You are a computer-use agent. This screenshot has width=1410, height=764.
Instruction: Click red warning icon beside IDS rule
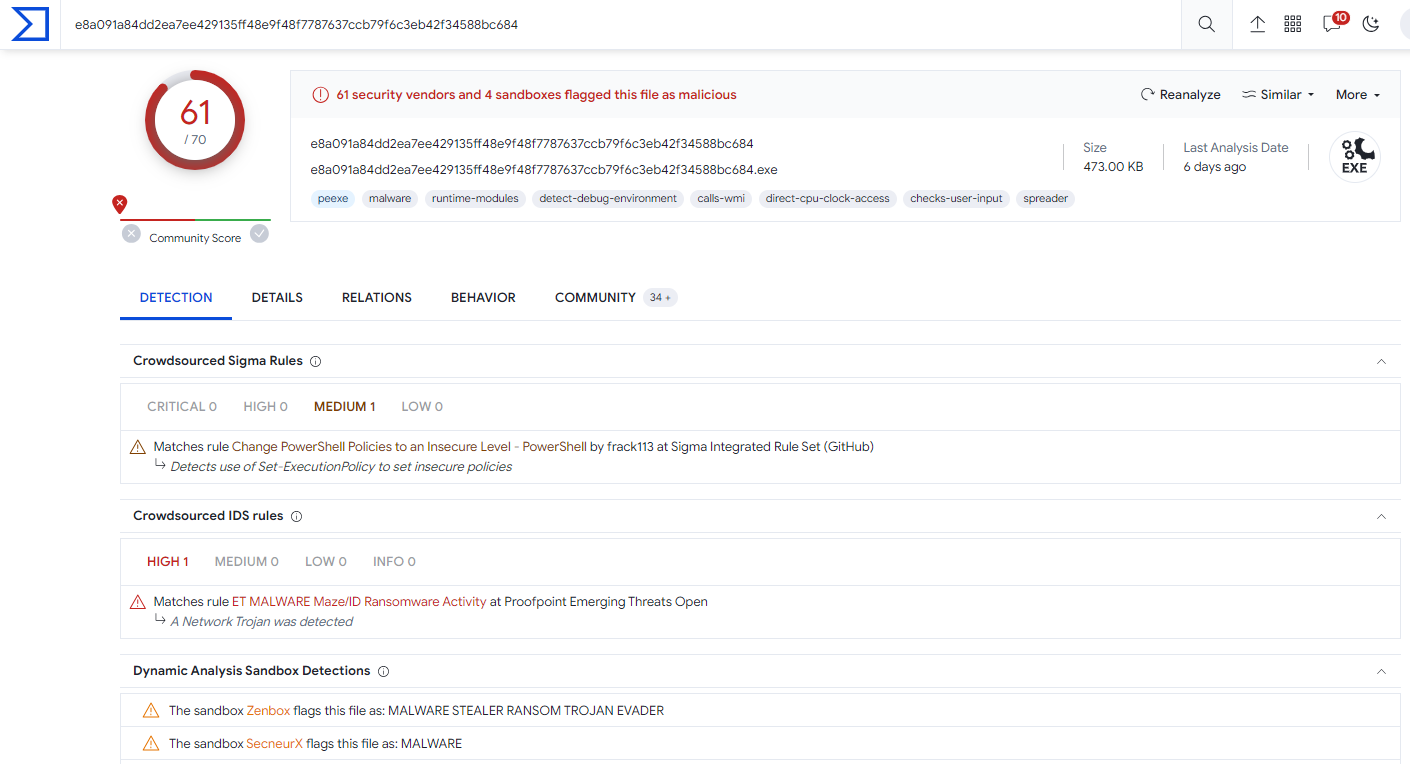tap(138, 602)
